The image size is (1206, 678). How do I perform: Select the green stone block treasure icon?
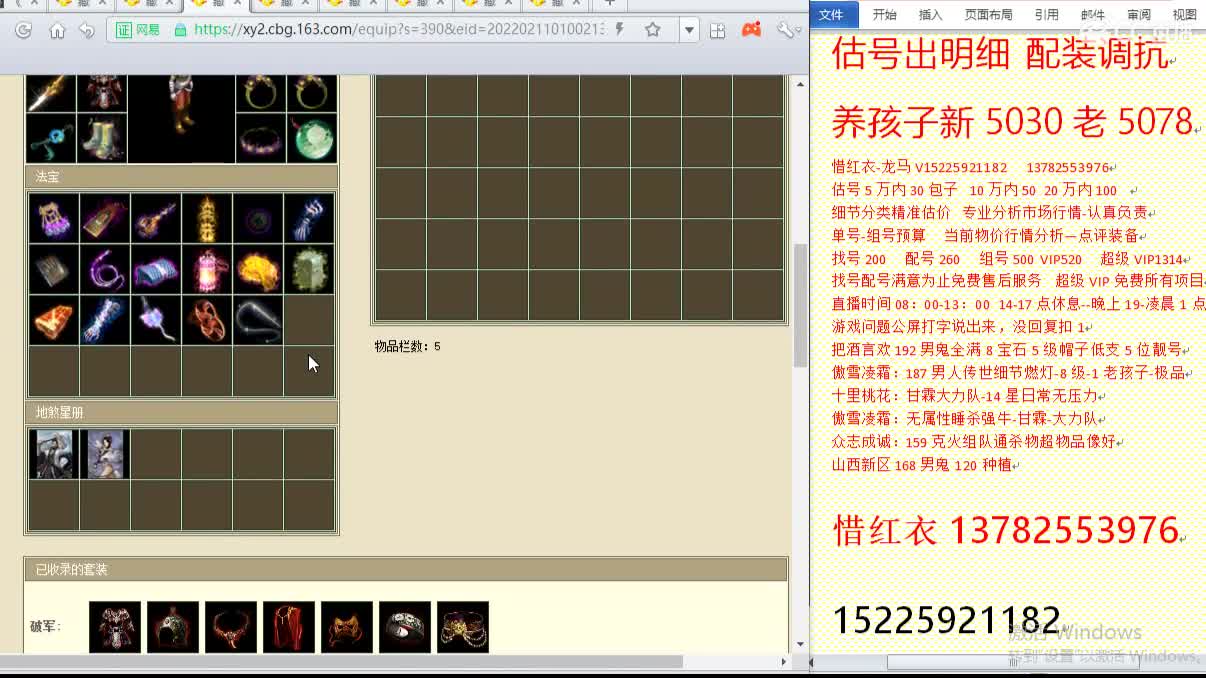pyautogui.click(x=309, y=269)
